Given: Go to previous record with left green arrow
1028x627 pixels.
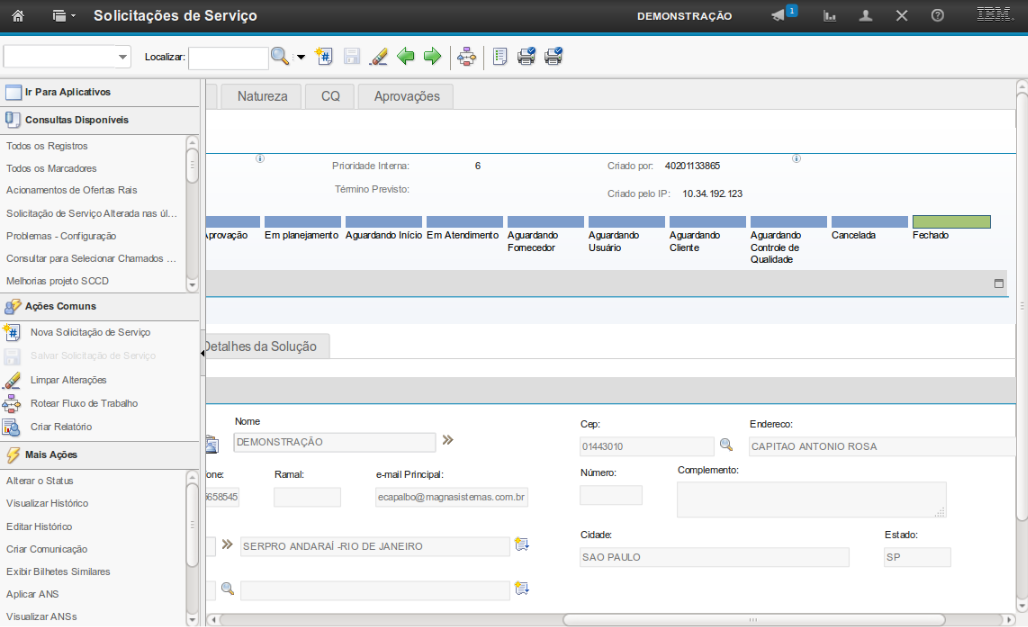Looking at the screenshot, I should click(406, 57).
